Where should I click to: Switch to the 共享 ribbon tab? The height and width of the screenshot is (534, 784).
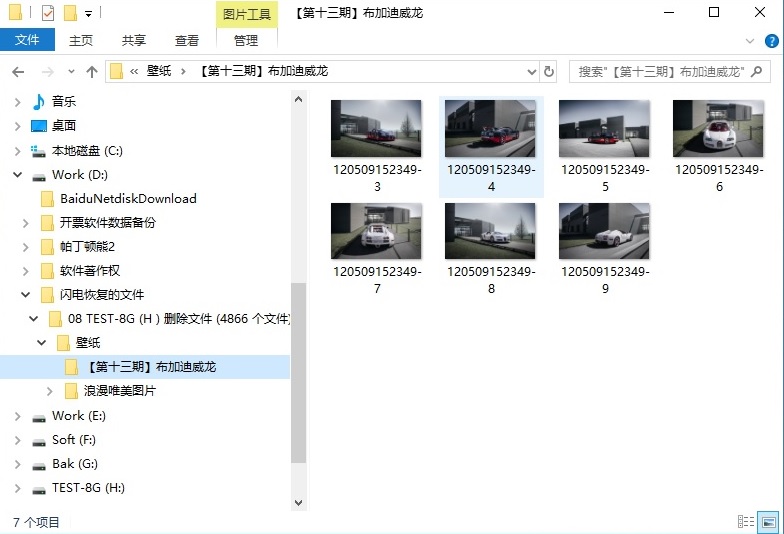[134, 40]
